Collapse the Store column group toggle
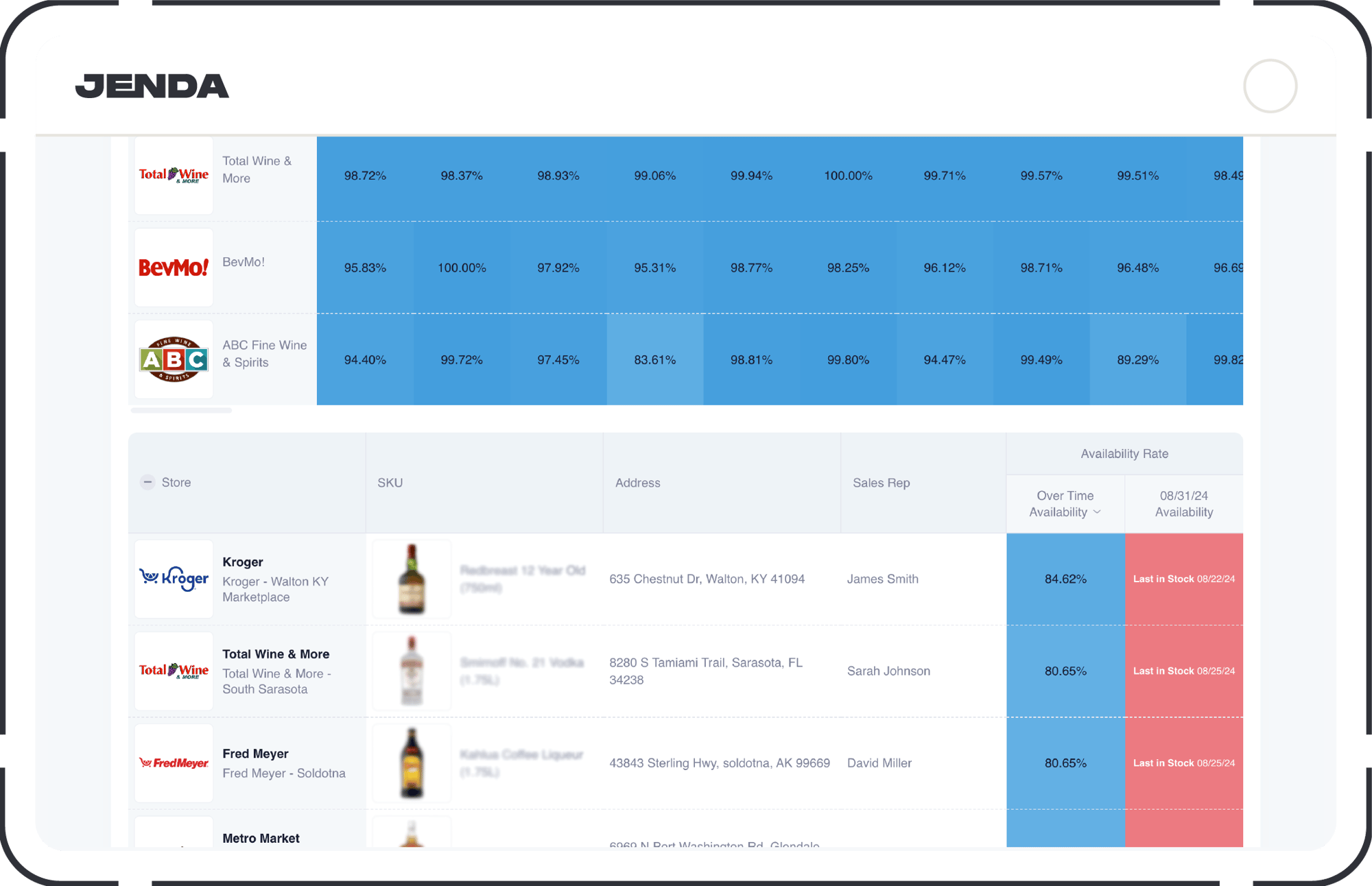1372x886 pixels. click(x=147, y=482)
